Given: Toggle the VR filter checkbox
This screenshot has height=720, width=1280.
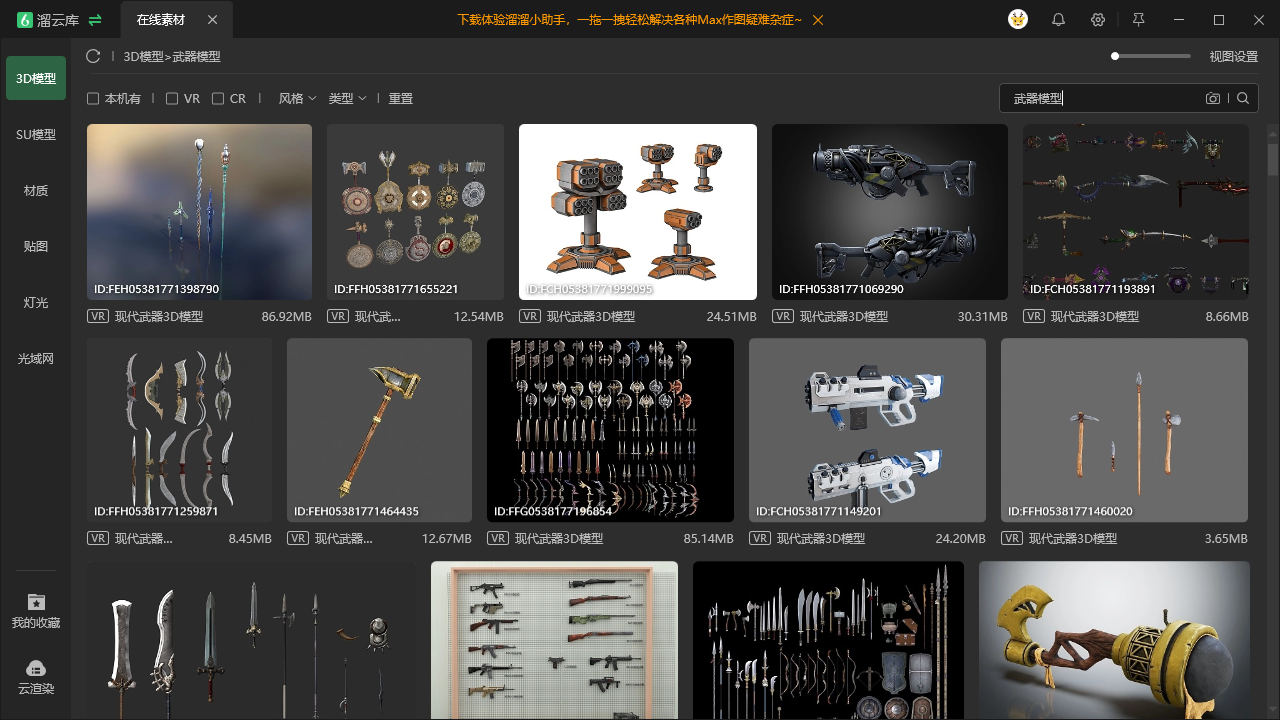Looking at the screenshot, I should click(x=172, y=99).
